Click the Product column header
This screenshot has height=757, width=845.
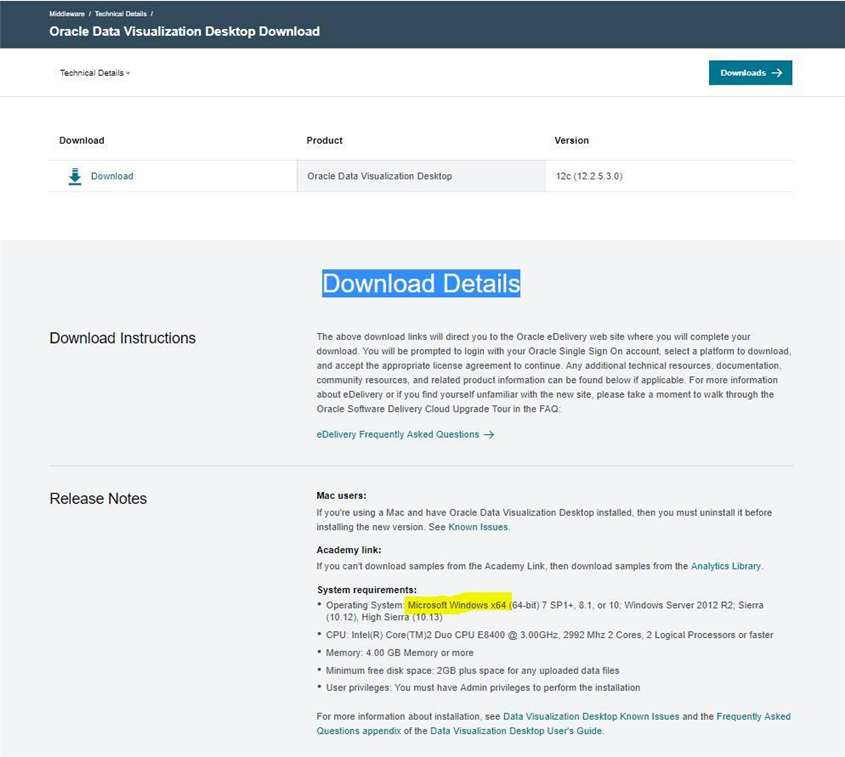[x=324, y=141]
